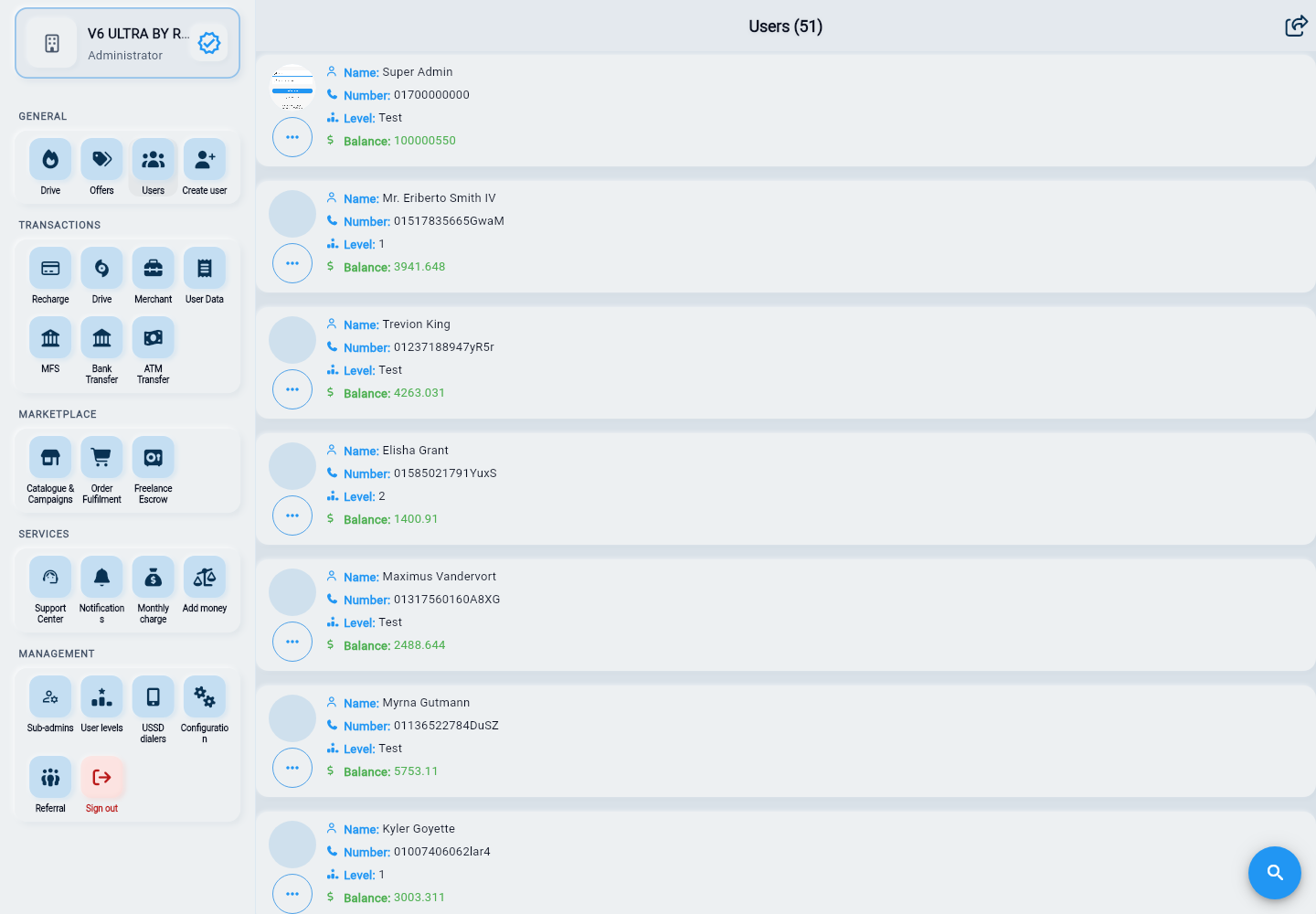Click the share export icon near Users title
This screenshot has height=914, width=1316.
(x=1296, y=26)
